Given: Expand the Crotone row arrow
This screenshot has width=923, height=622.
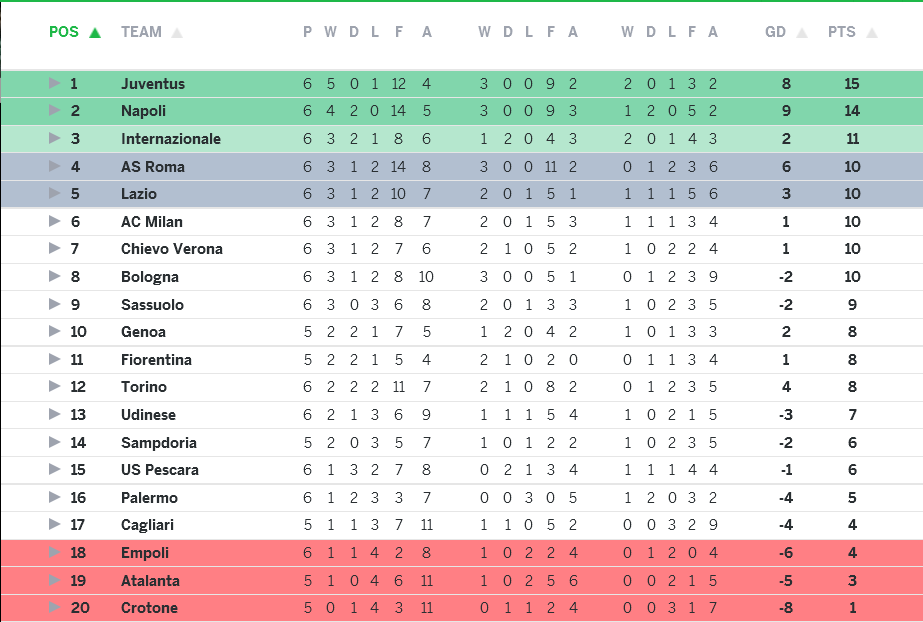Looking at the screenshot, I should 55,607.
